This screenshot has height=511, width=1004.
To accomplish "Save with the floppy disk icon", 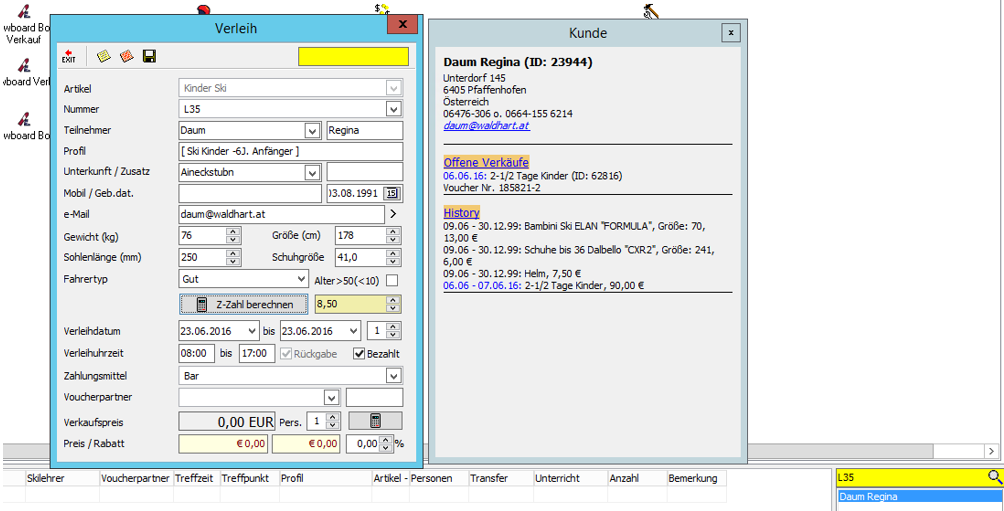I will (150, 56).
